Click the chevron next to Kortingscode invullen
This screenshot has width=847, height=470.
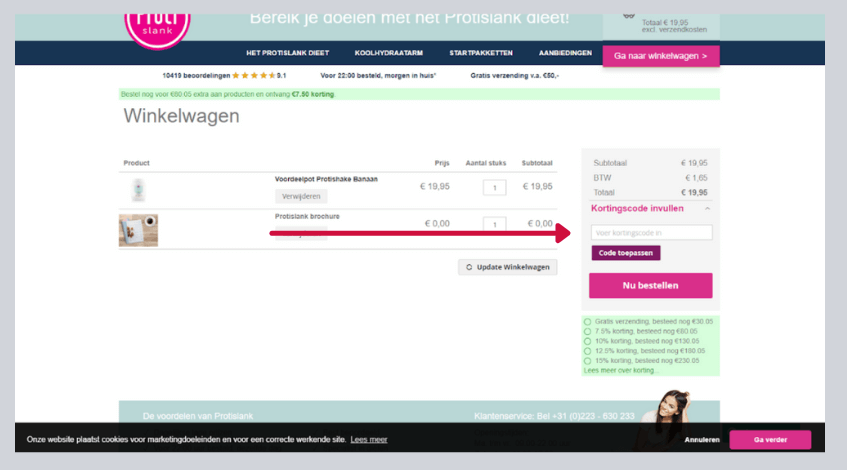(x=708, y=208)
